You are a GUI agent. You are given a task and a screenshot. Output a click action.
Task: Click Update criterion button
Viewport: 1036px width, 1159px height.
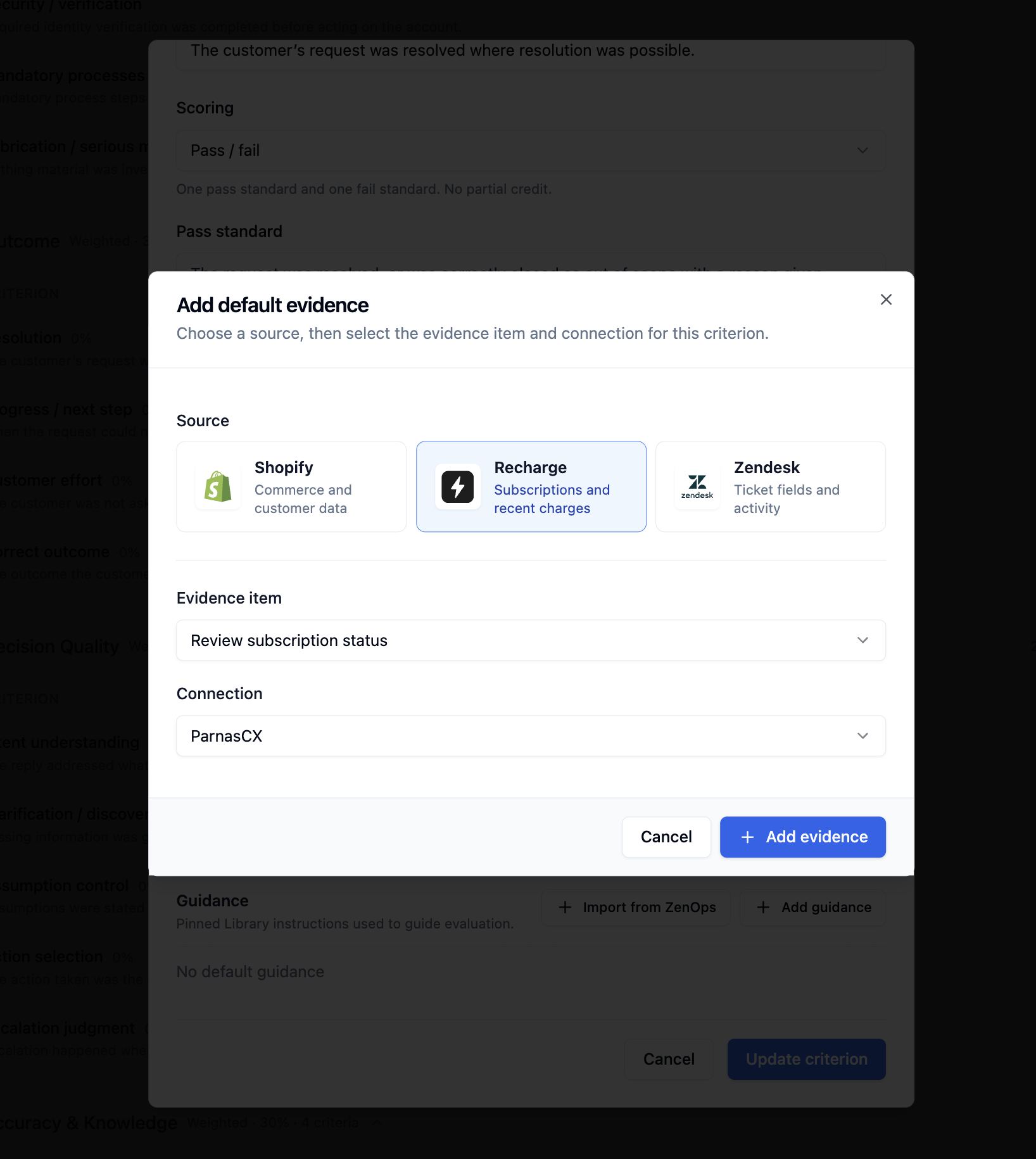pos(806,1059)
